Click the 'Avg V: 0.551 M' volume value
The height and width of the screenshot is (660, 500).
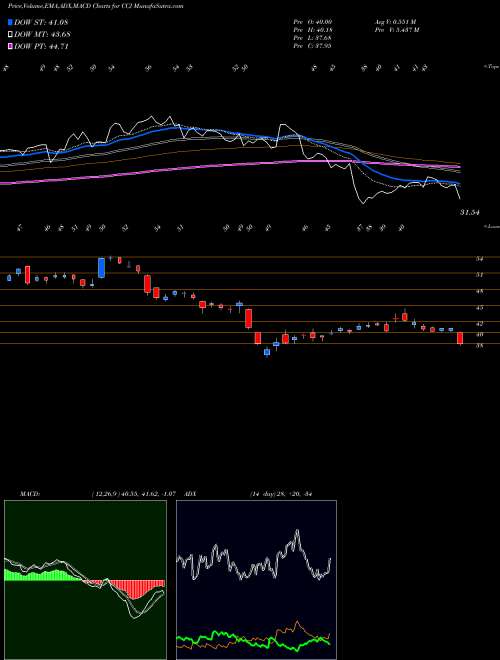point(394,22)
